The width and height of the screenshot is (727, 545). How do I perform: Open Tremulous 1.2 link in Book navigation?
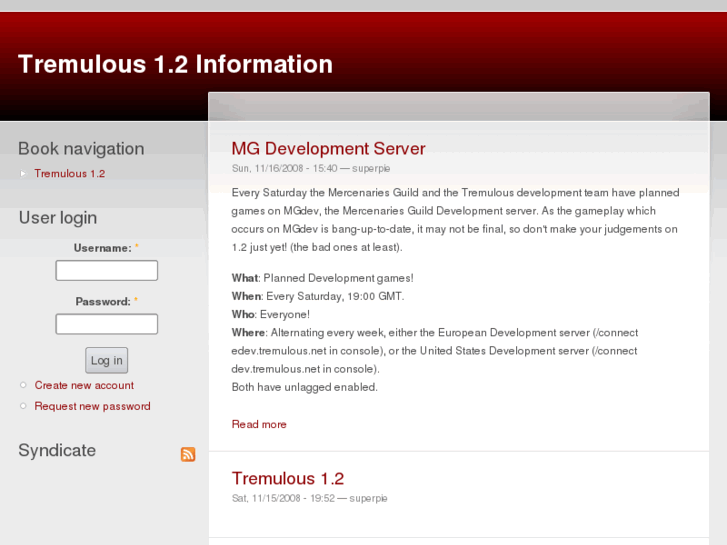pos(70,174)
